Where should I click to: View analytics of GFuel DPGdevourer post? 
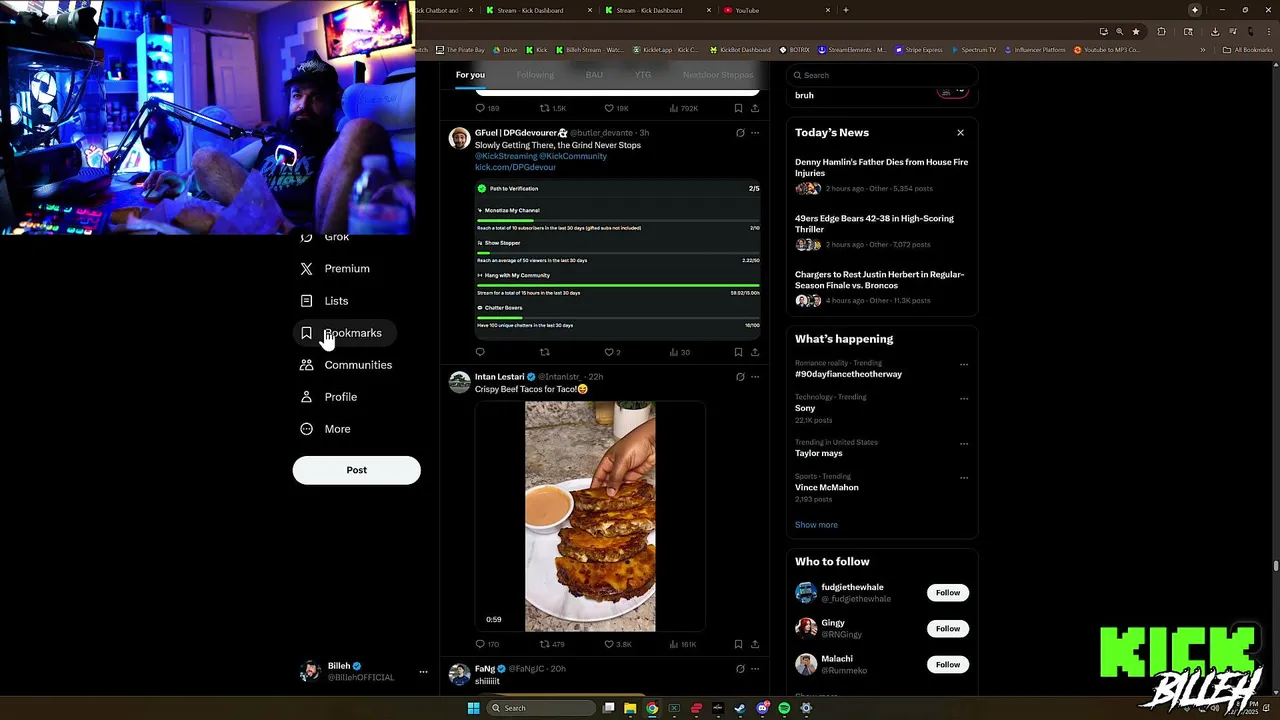click(680, 352)
